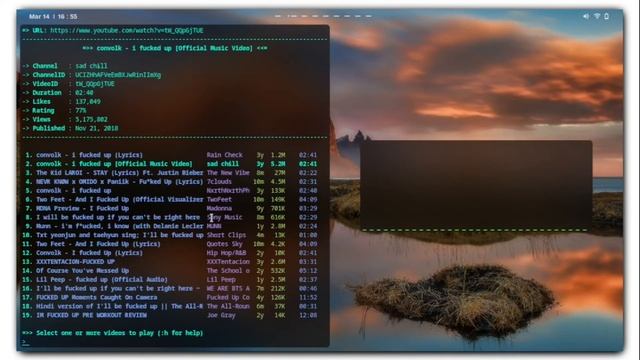The width and height of the screenshot is (640, 360).
Task: Click channel name 'The New Vibe'
Action: pyautogui.click(x=228, y=173)
